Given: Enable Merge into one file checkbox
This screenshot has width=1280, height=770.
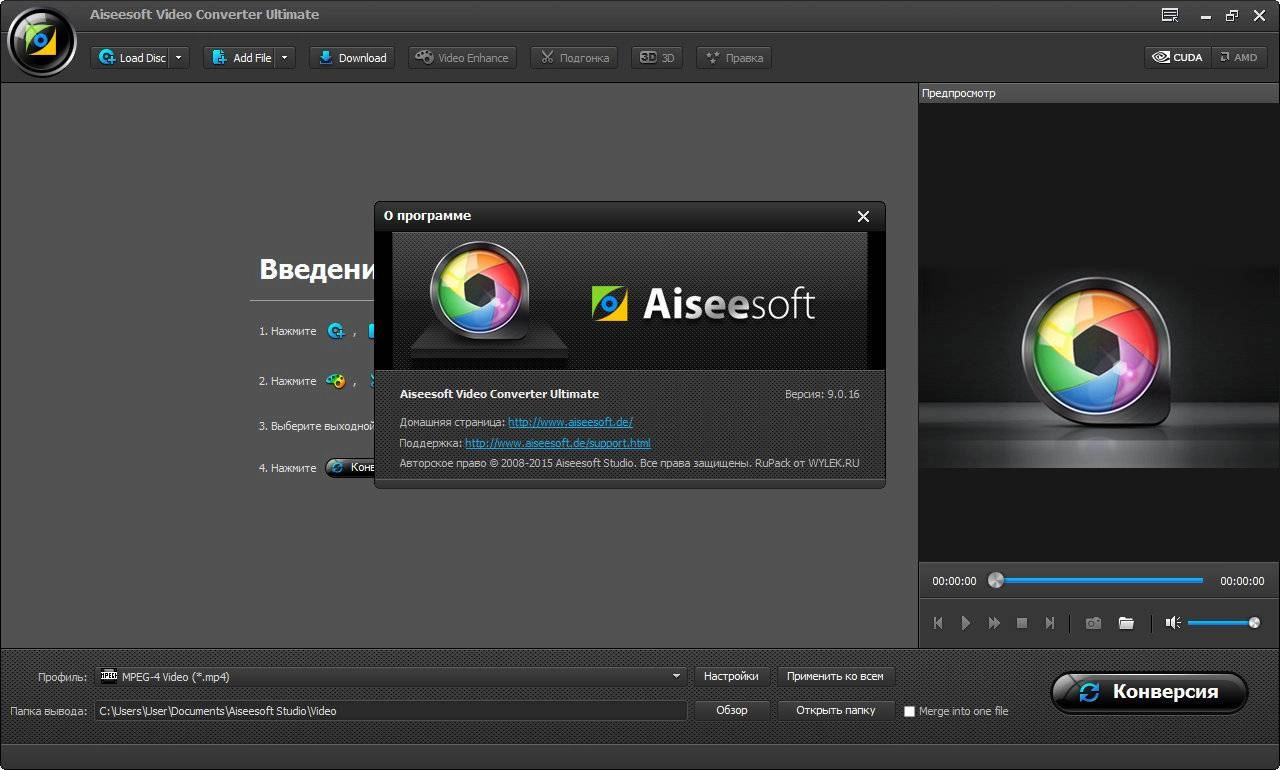Looking at the screenshot, I should pos(909,712).
